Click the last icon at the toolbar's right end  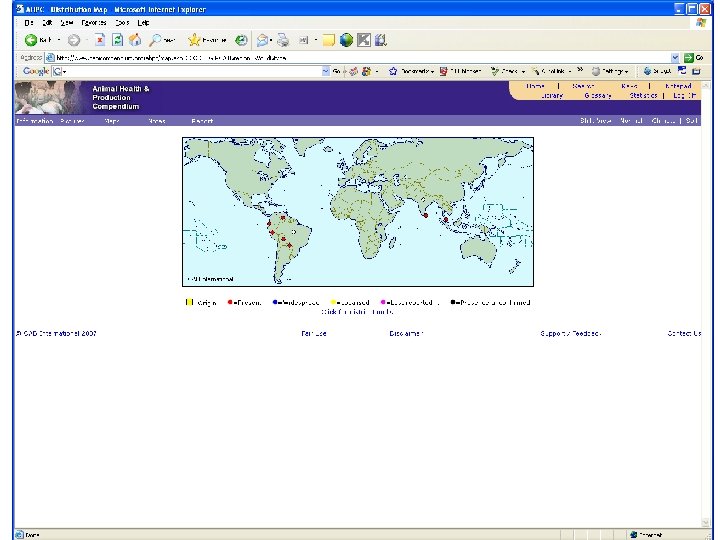pos(381,40)
